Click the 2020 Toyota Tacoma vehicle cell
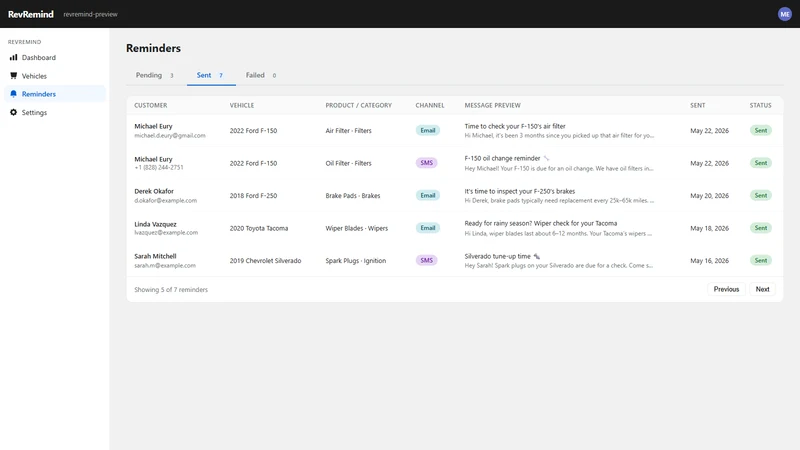 coord(259,228)
